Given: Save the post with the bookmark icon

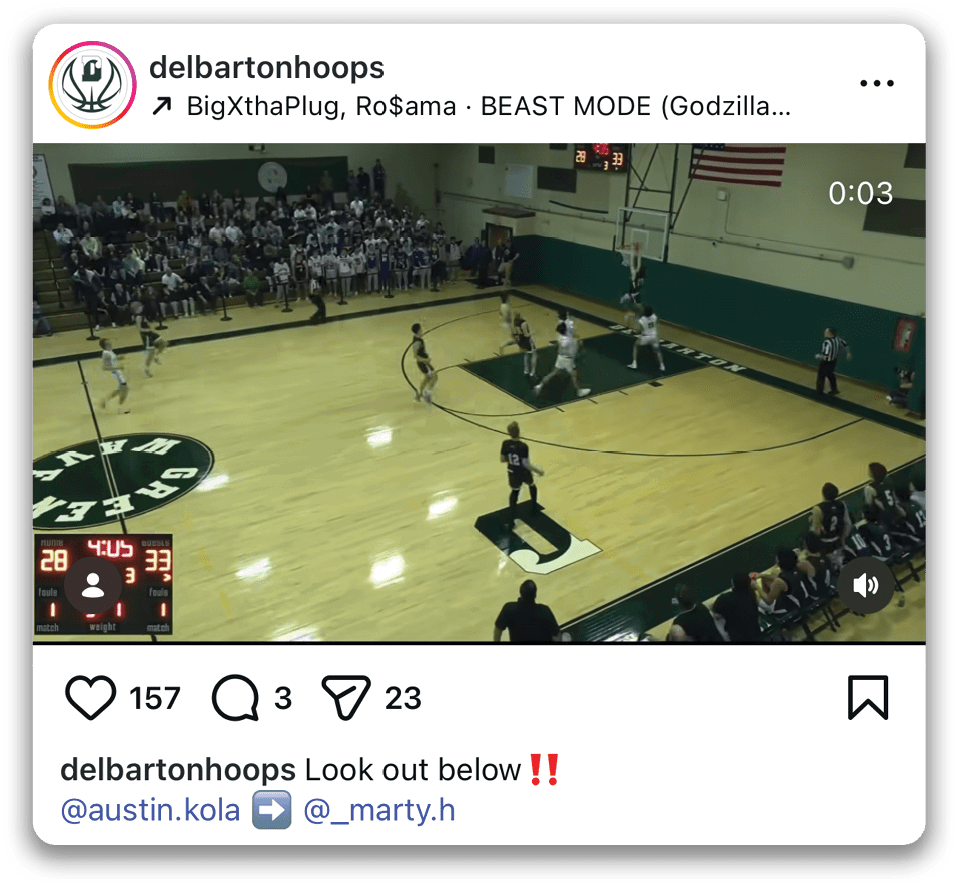Looking at the screenshot, I should pyautogui.click(x=868, y=697).
